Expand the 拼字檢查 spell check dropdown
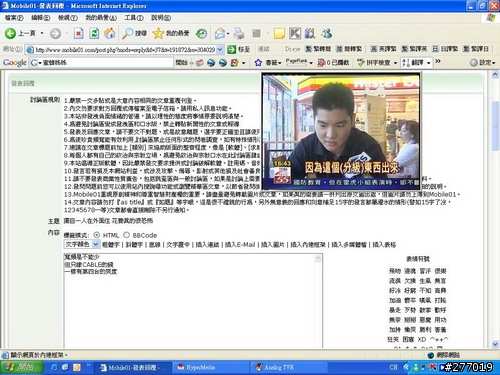 [x=395, y=62]
